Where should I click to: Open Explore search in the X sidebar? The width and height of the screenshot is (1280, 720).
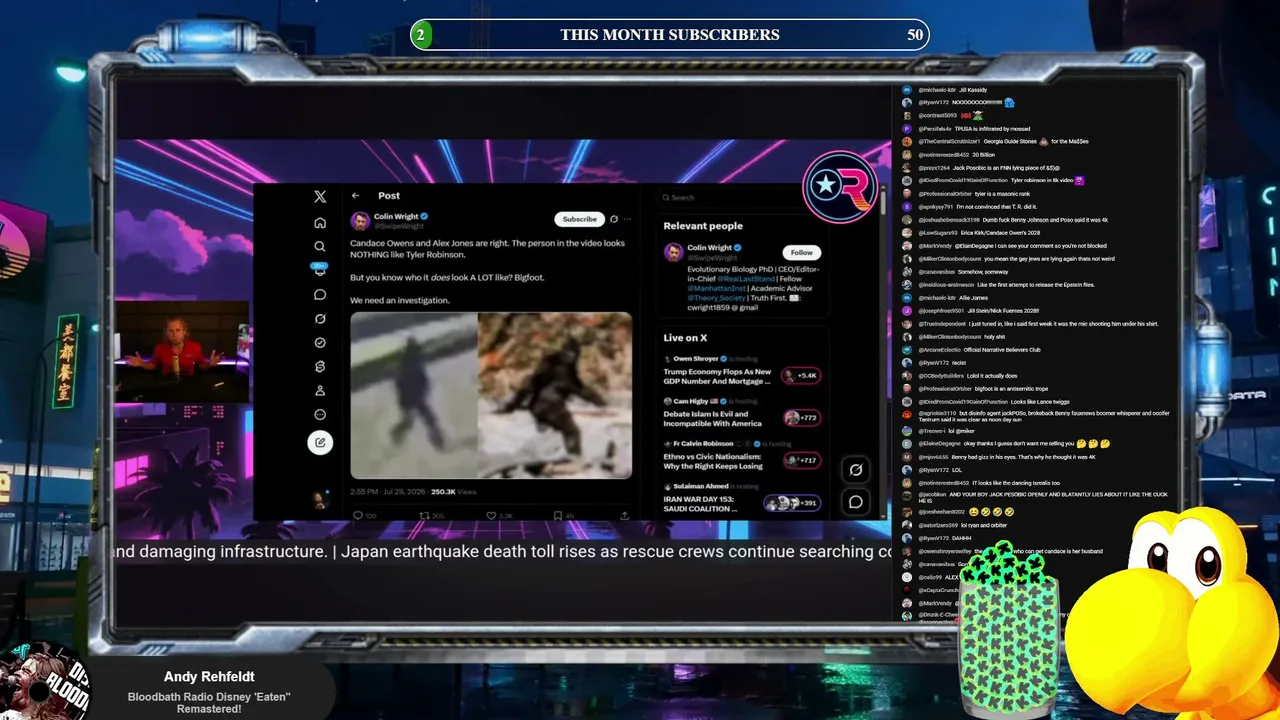pos(320,246)
